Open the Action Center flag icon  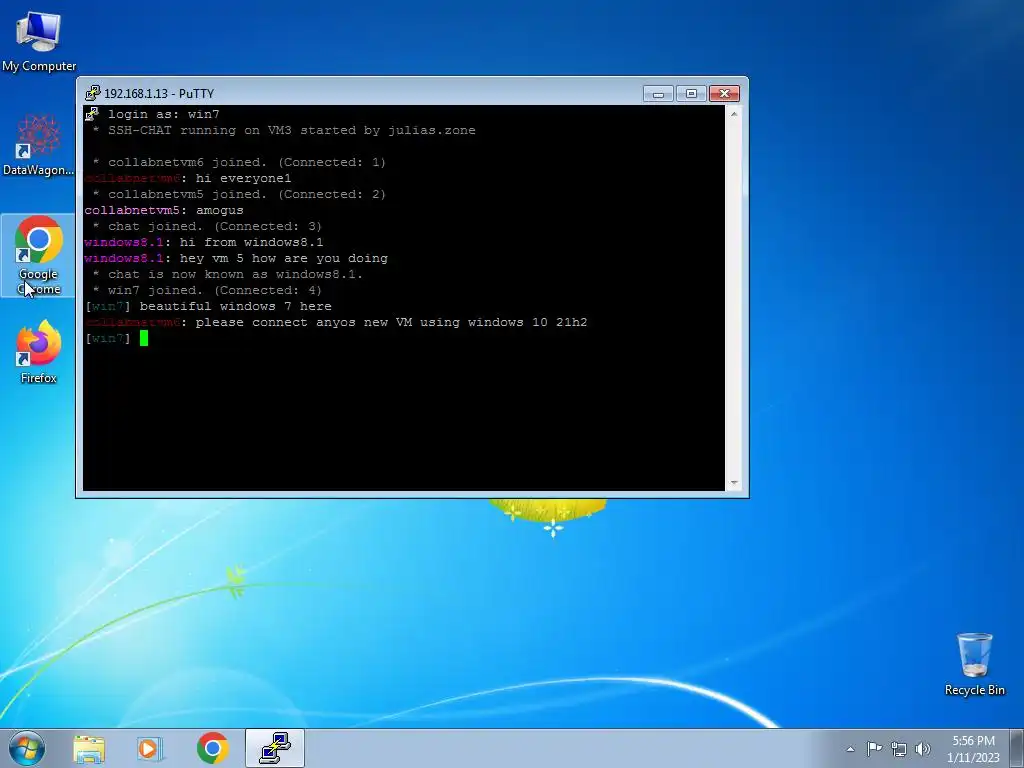874,749
